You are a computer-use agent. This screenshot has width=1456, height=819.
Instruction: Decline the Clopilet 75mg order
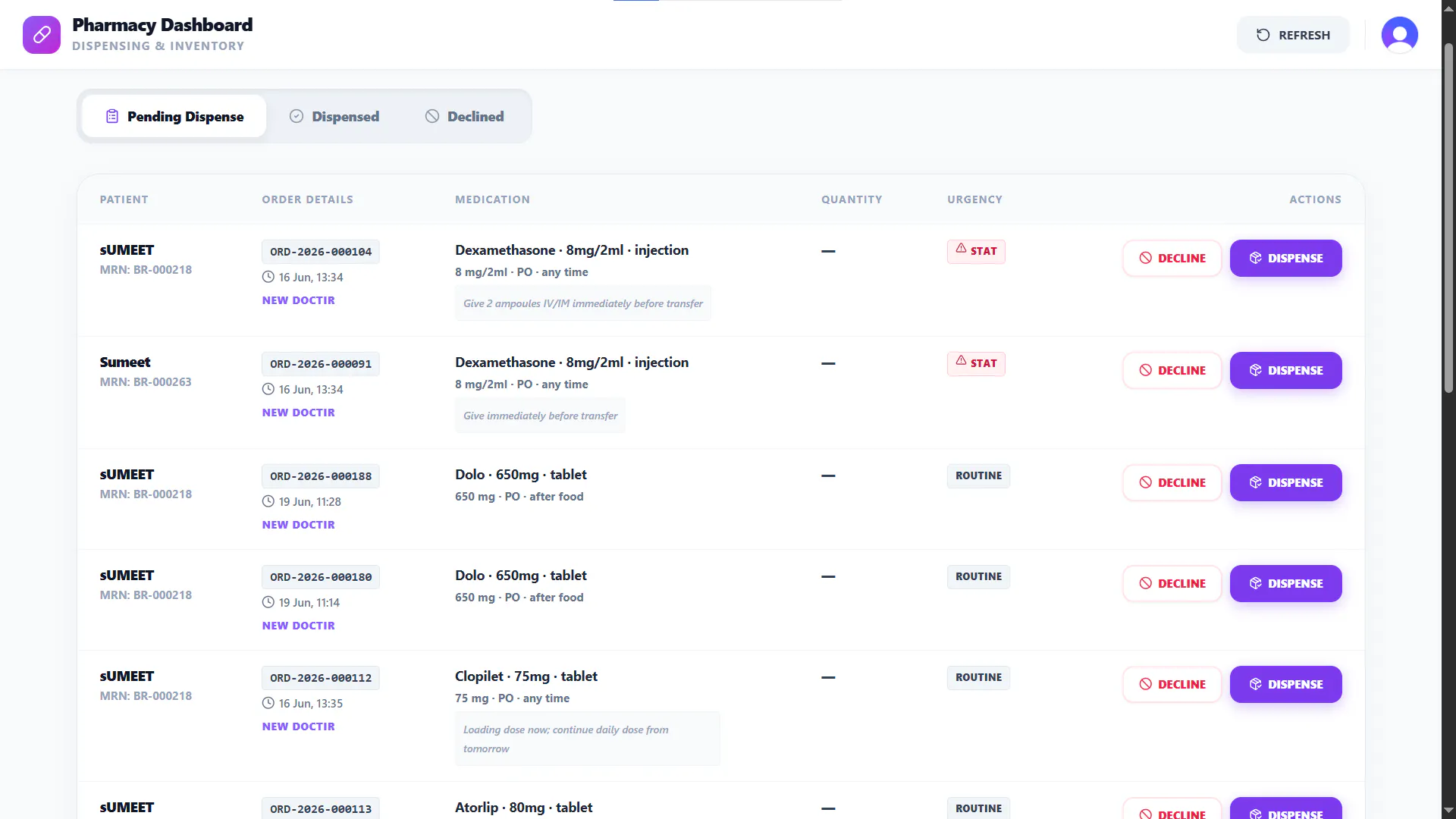1172,684
